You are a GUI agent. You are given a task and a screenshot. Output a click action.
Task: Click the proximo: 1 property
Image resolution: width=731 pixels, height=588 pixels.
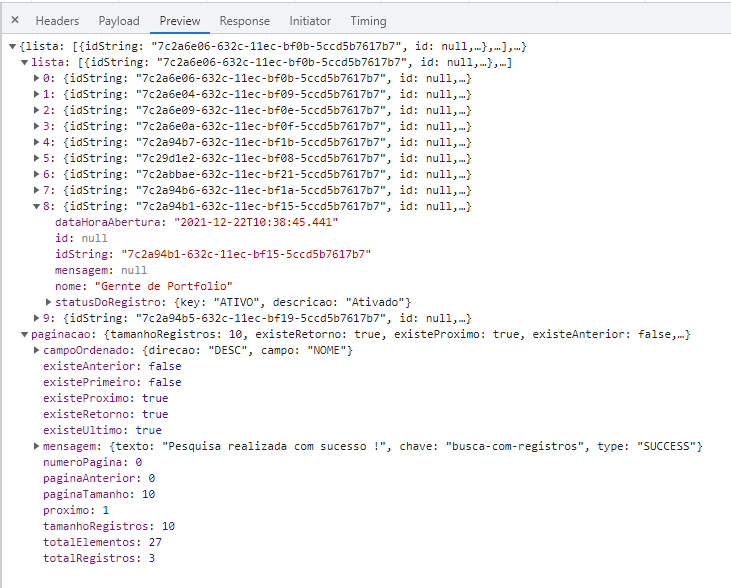[x=76, y=510]
